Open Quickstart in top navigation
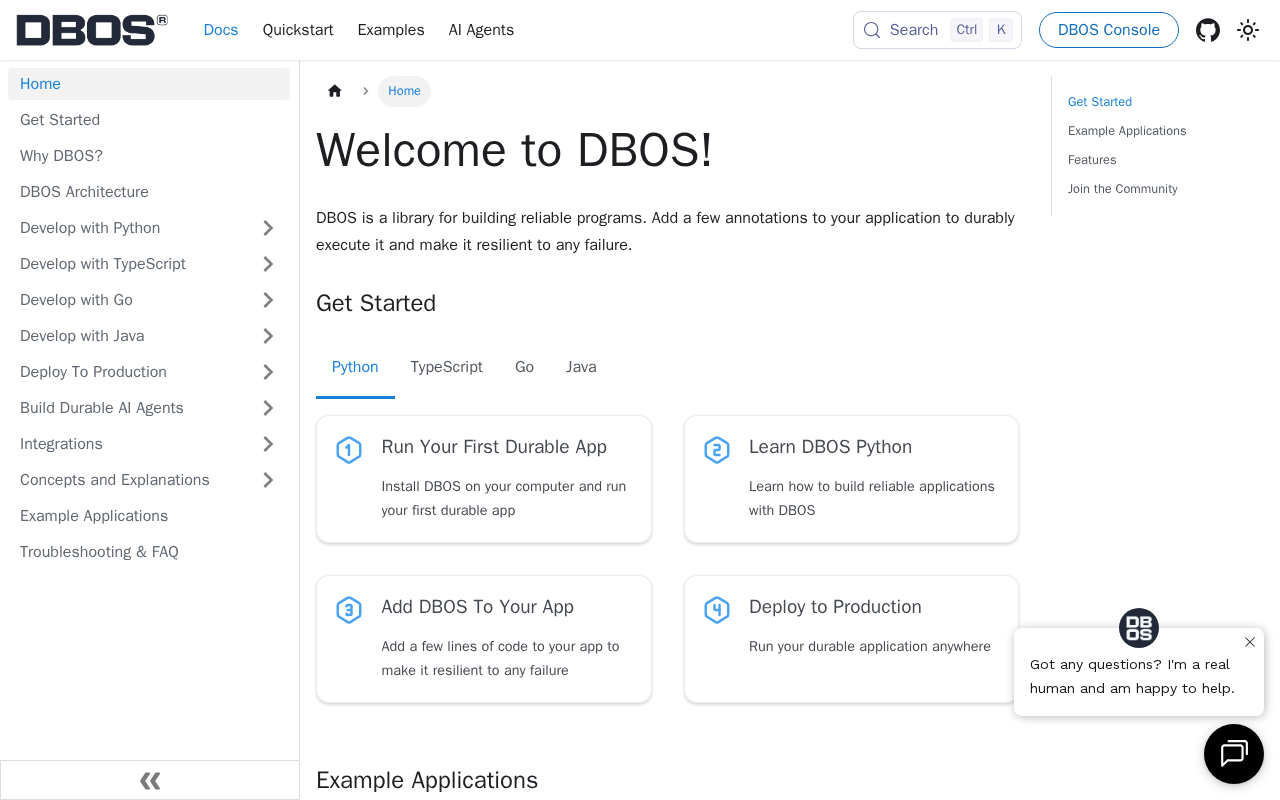Screen dimensions: 1280x800 tap(298, 30)
